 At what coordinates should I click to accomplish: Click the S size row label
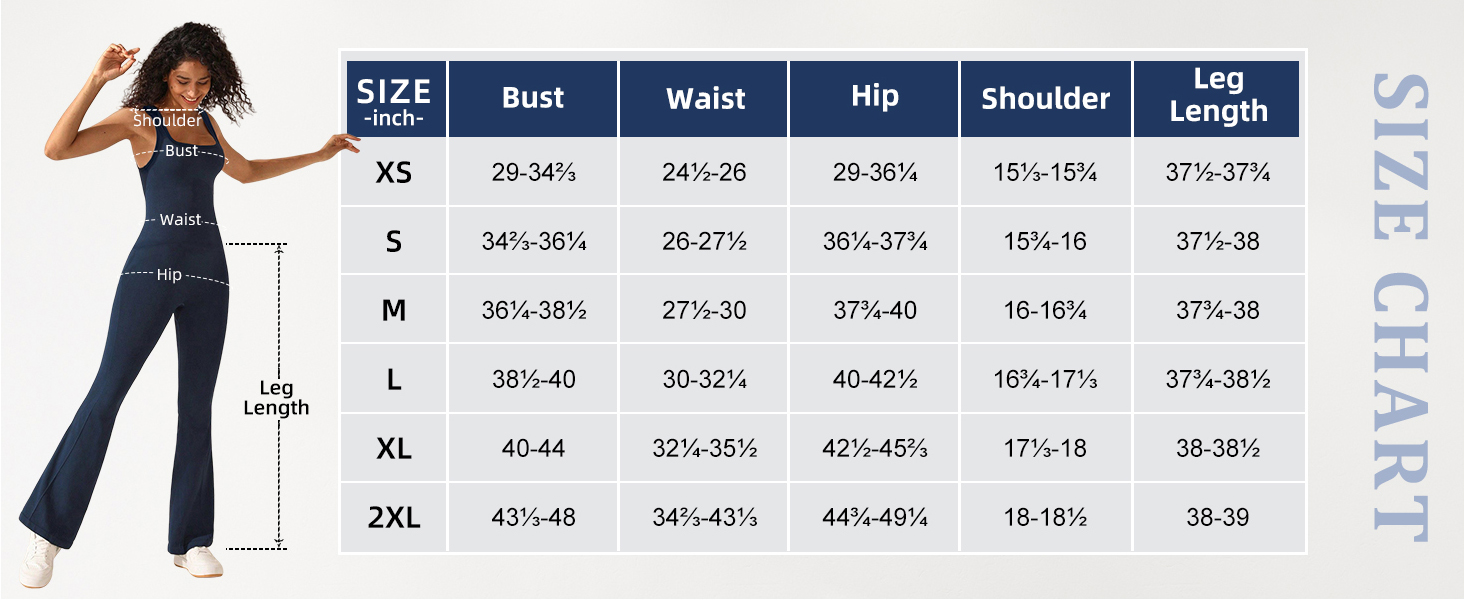394,242
